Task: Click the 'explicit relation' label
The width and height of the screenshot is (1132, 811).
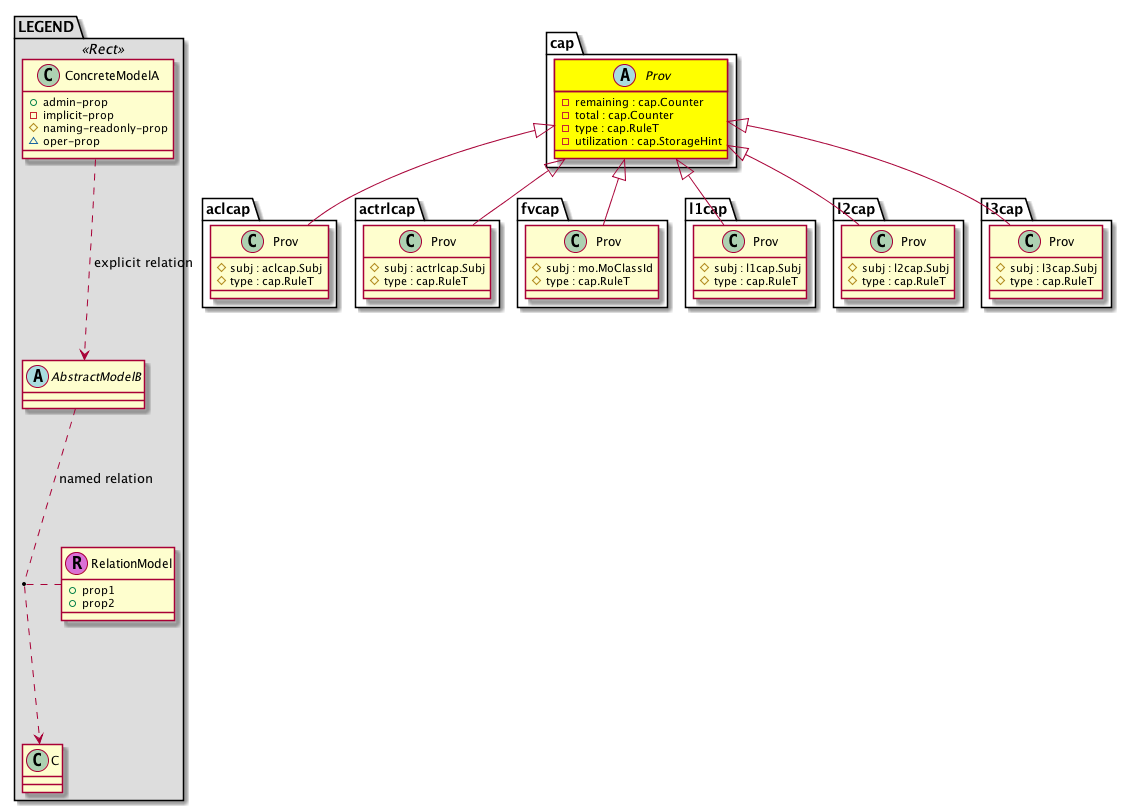Action: pos(142,263)
